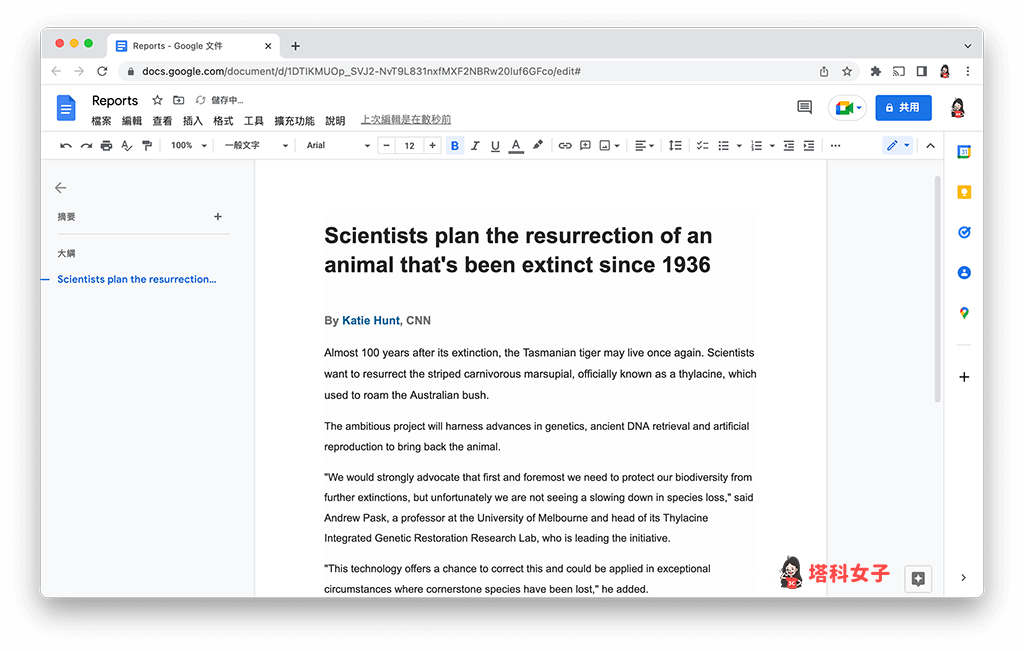Open the 格式 (Format) menu
Image resolution: width=1024 pixels, height=651 pixels.
coord(223,121)
